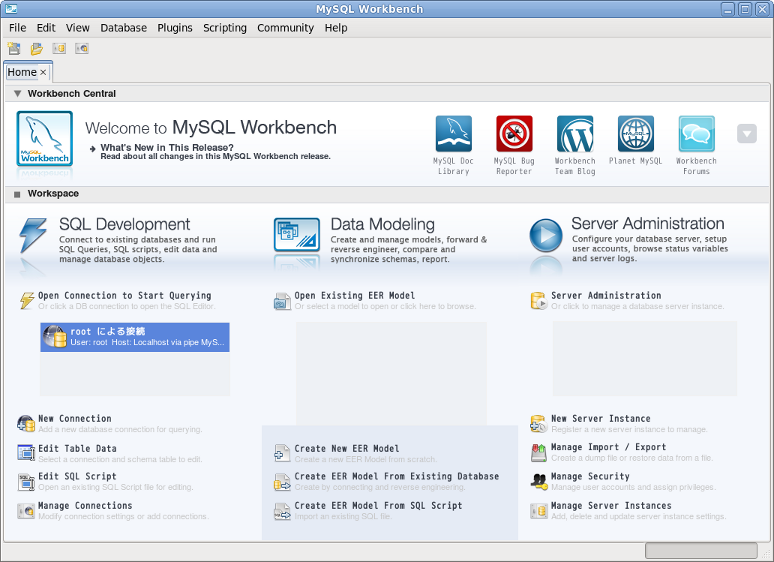Click the New Connection link
This screenshot has height=562, width=774.
click(x=75, y=418)
